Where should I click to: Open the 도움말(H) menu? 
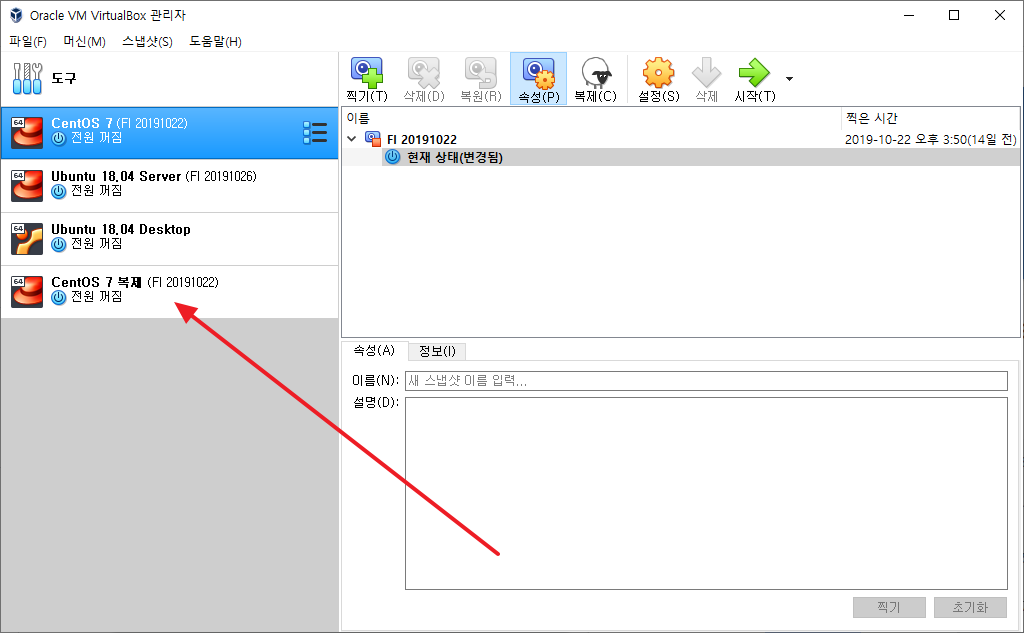216,42
